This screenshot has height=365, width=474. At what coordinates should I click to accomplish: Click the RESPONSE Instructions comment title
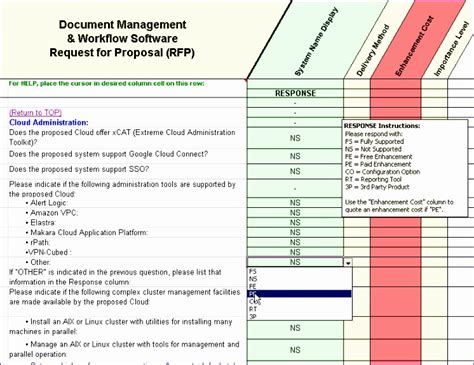pyautogui.click(x=382, y=126)
